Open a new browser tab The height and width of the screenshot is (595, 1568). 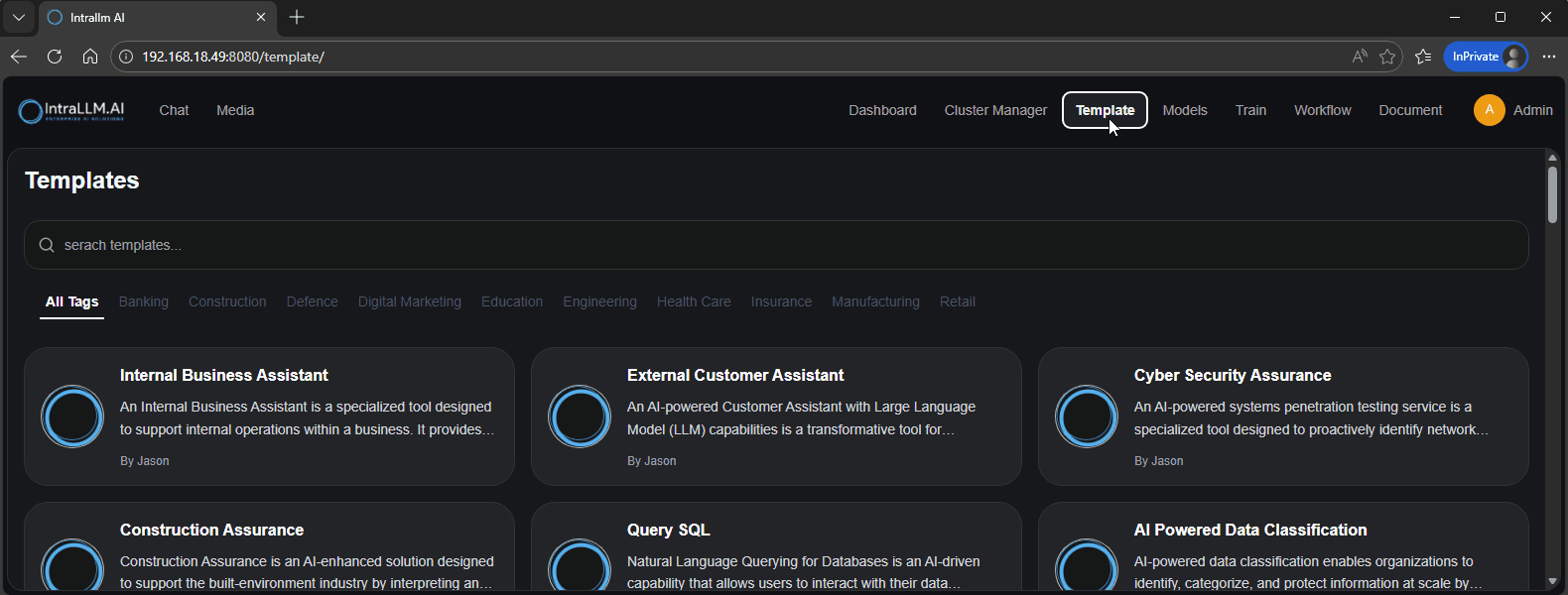[x=297, y=17]
